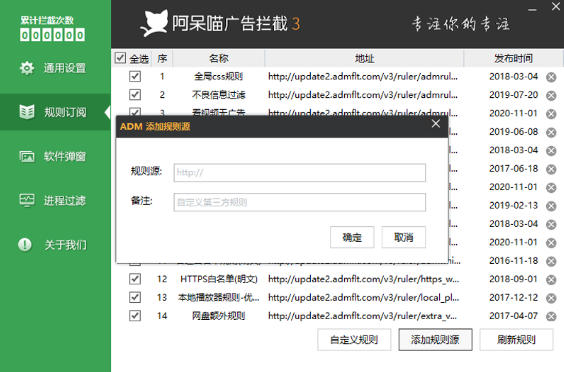This screenshot has height=372, width=564.
Task: Cancel the dialog with 取消
Action: coord(404,237)
